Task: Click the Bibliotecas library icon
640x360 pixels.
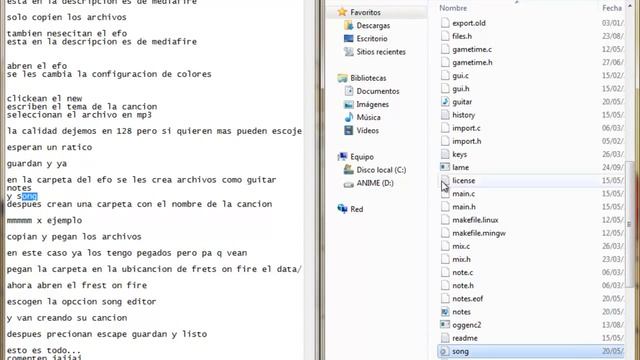Action: tap(342, 78)
